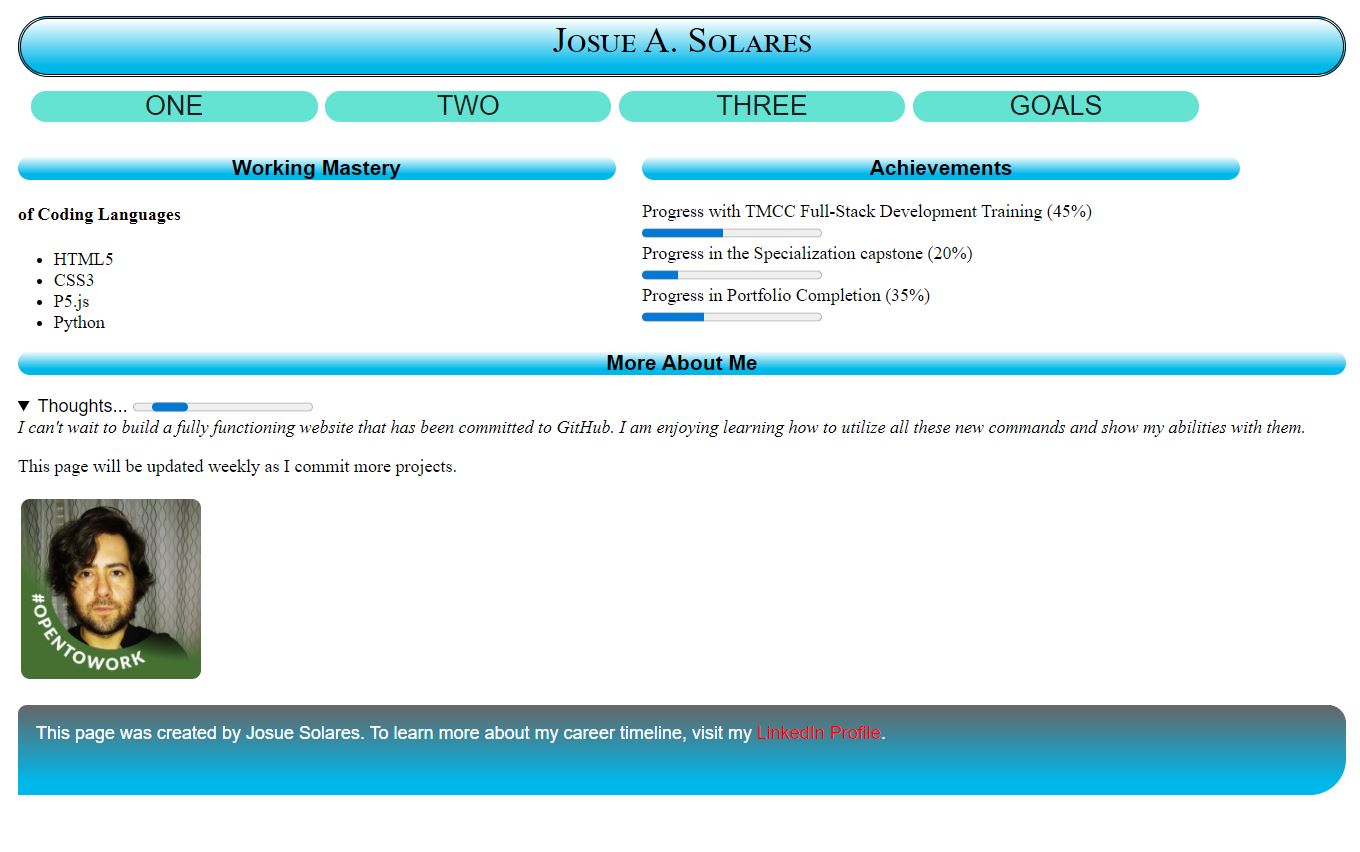Image resolution: width=1360 pixels, height=852 pixels.
Task: Click the Python list item
Action: coord(79,322)
